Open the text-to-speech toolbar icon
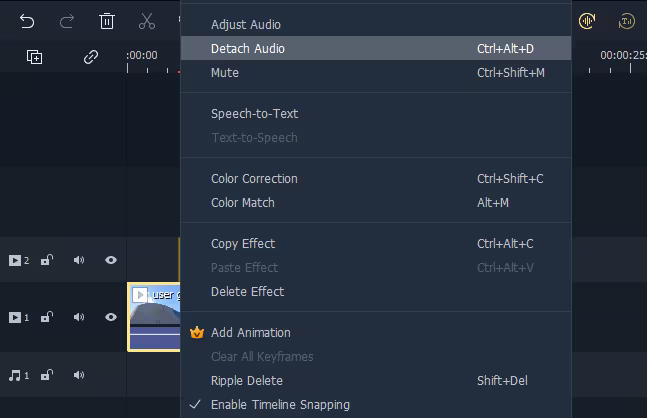This screenshot has width=648, height=418. (x=627, y=21)
